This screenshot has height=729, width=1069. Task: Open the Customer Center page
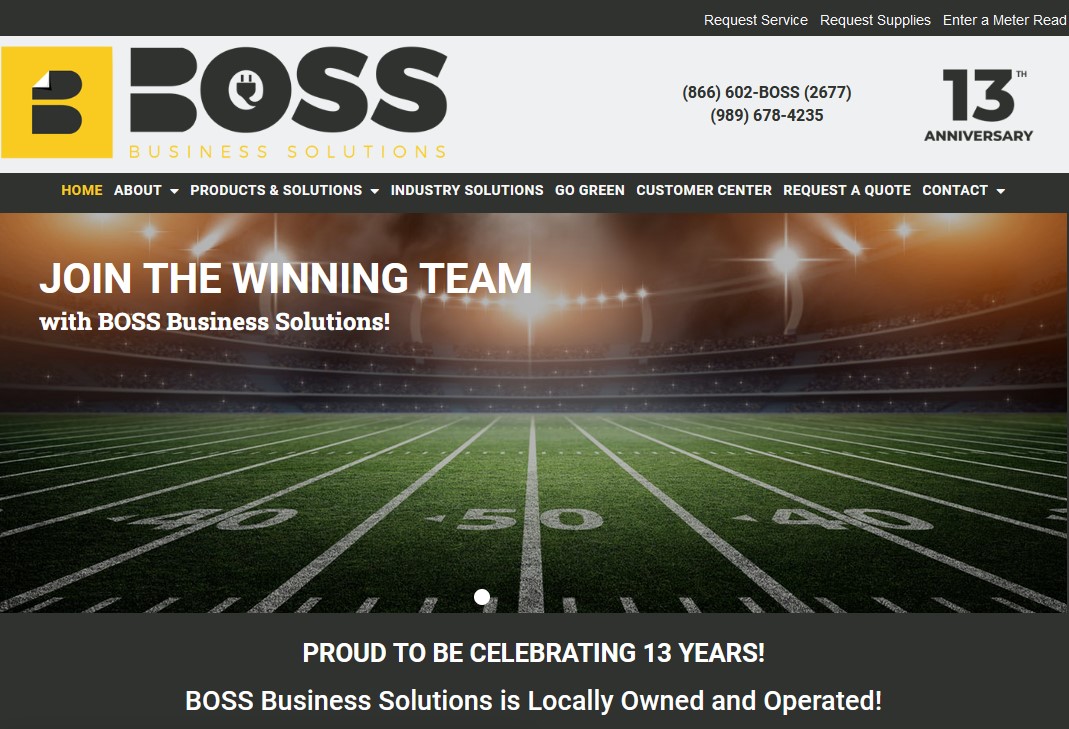704,190
